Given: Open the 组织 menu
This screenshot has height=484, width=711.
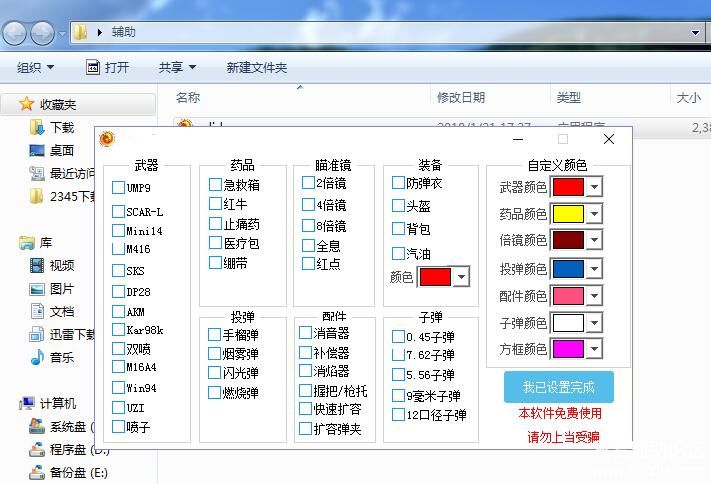Looking at the screenshot, I should point(36,67).
